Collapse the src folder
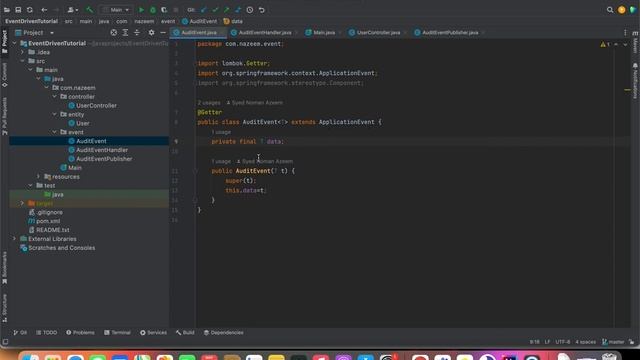640x360 pixels. [x=22, y=61]
